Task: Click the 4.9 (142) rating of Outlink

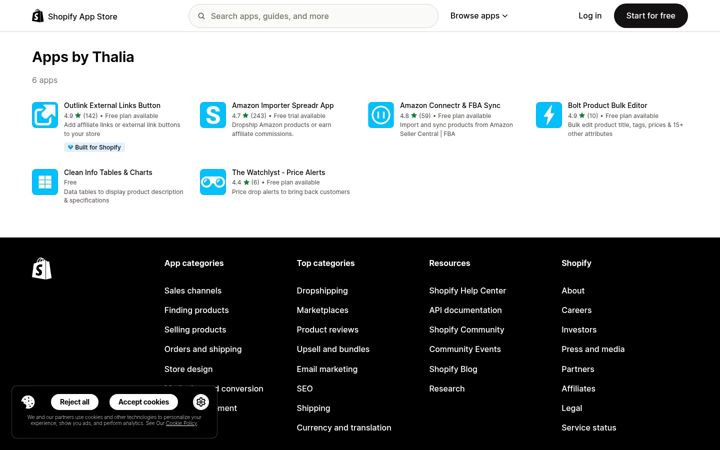Action: (81, 116)
